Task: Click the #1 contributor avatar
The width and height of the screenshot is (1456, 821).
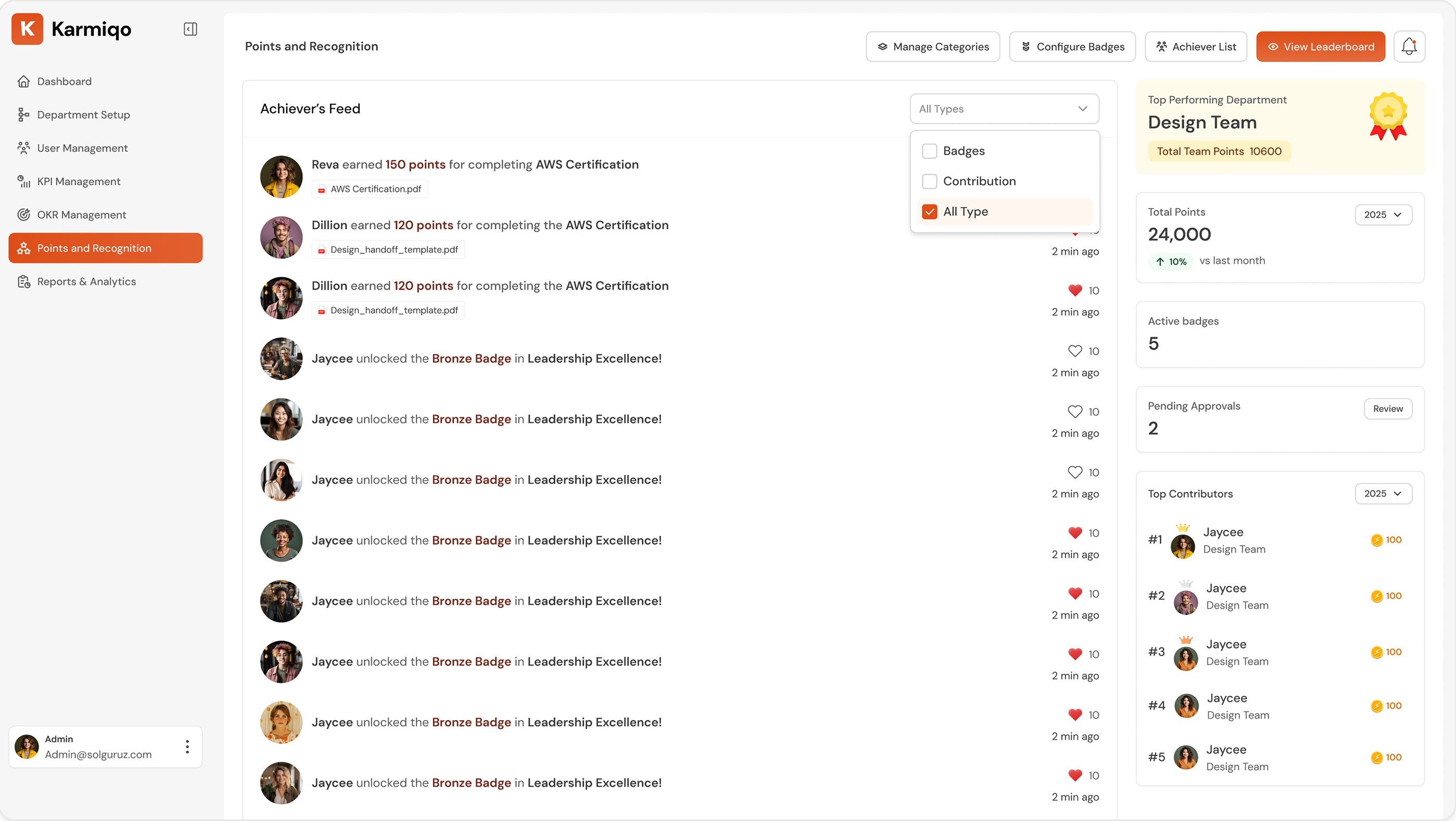Action: [x=1182, y=546]
